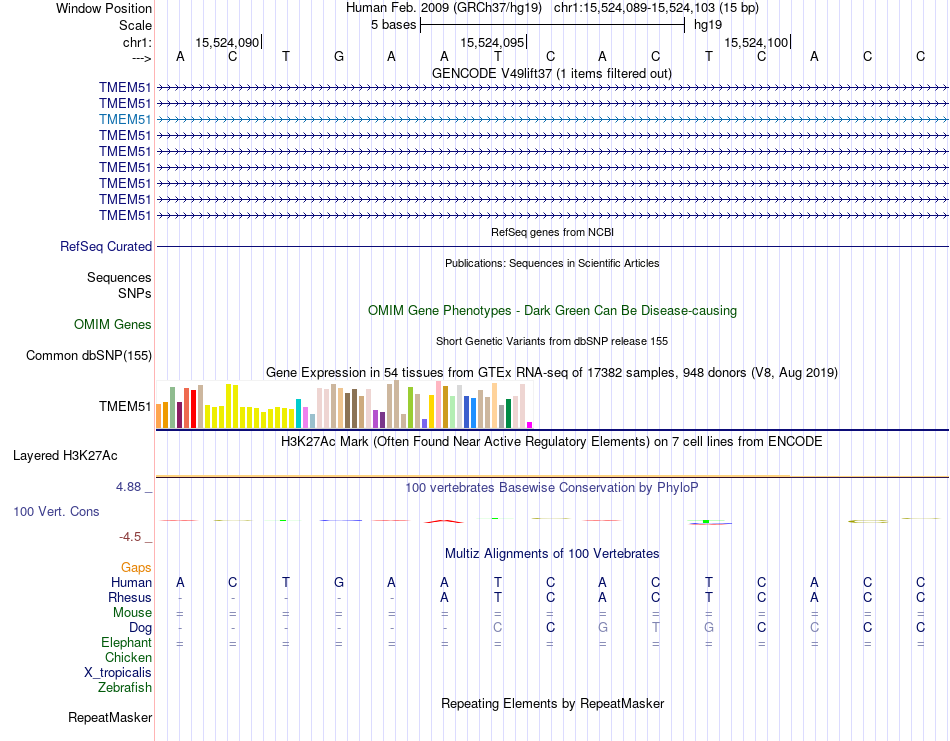Click the 'Elephant' species label
The height and width of the screenshot is (741, 950).
click(126, 642)
